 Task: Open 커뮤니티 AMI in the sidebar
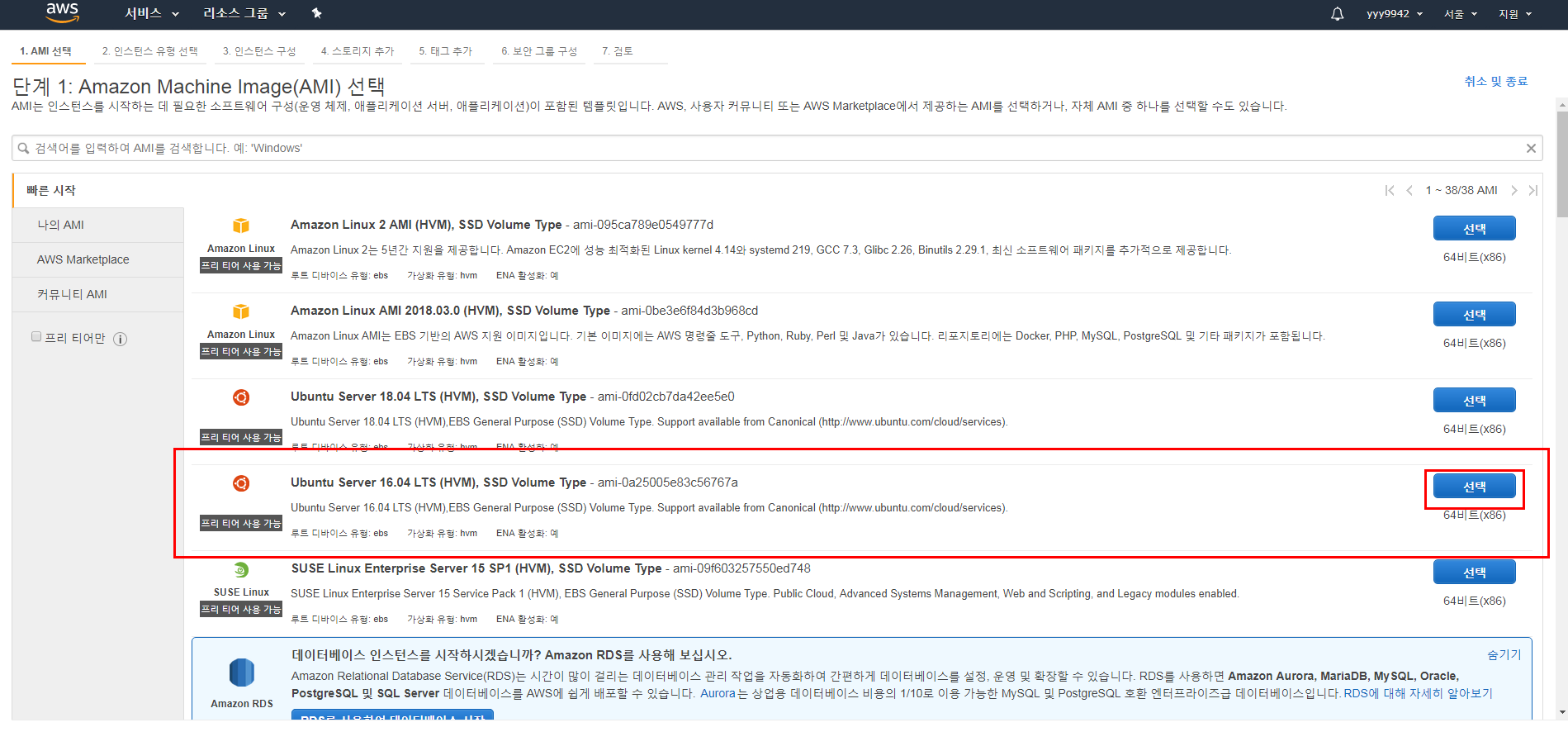tap(98, 295)
